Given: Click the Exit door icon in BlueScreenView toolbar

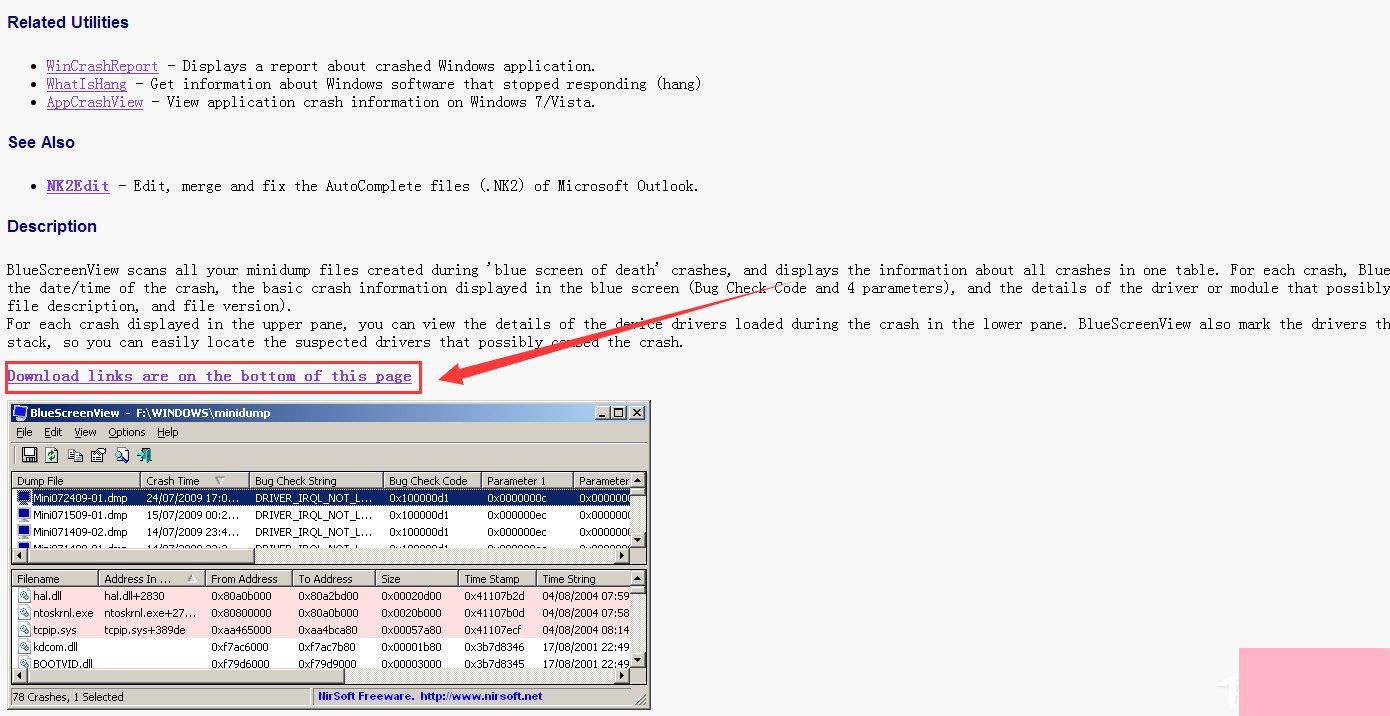Looking at the screenshot, I should click(x=145, y=455).
